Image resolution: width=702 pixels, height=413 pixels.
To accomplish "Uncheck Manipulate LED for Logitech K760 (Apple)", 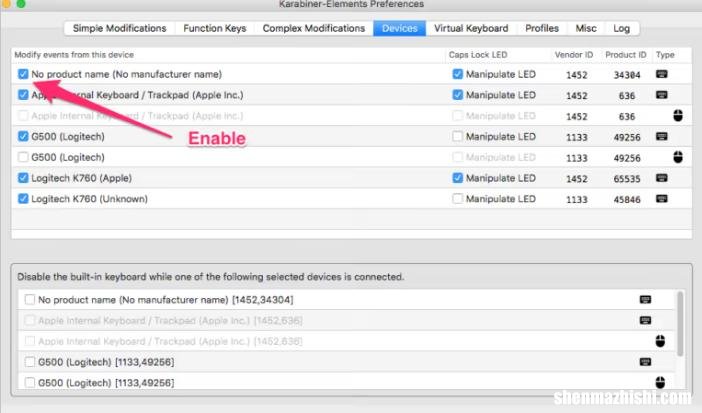I will pyautogui.click(x=457, y=178).
